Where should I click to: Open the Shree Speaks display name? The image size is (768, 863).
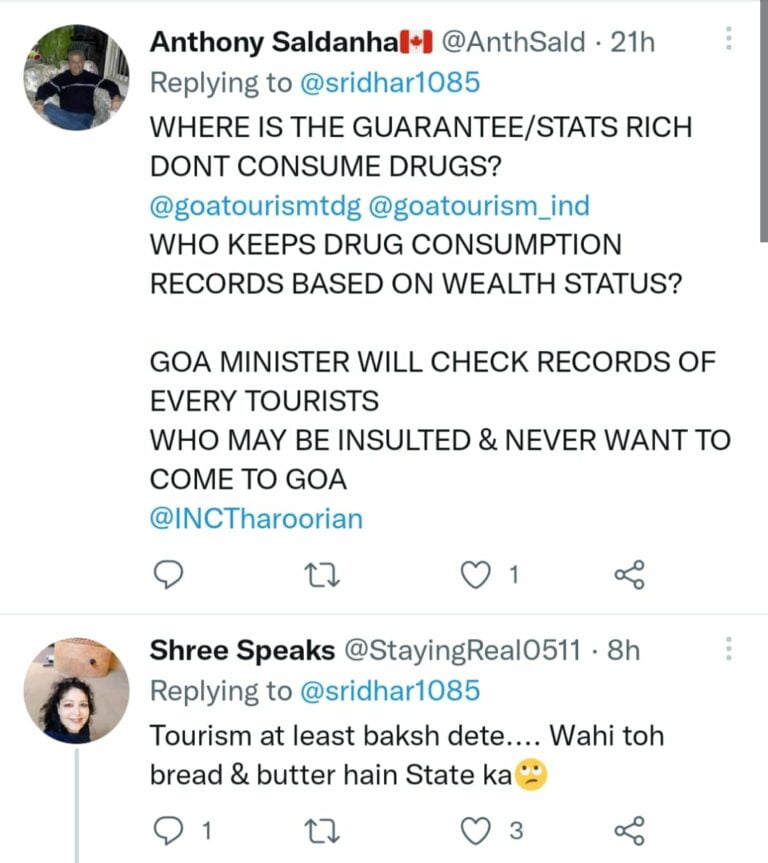pyautogui.click(x=242, y=650)
